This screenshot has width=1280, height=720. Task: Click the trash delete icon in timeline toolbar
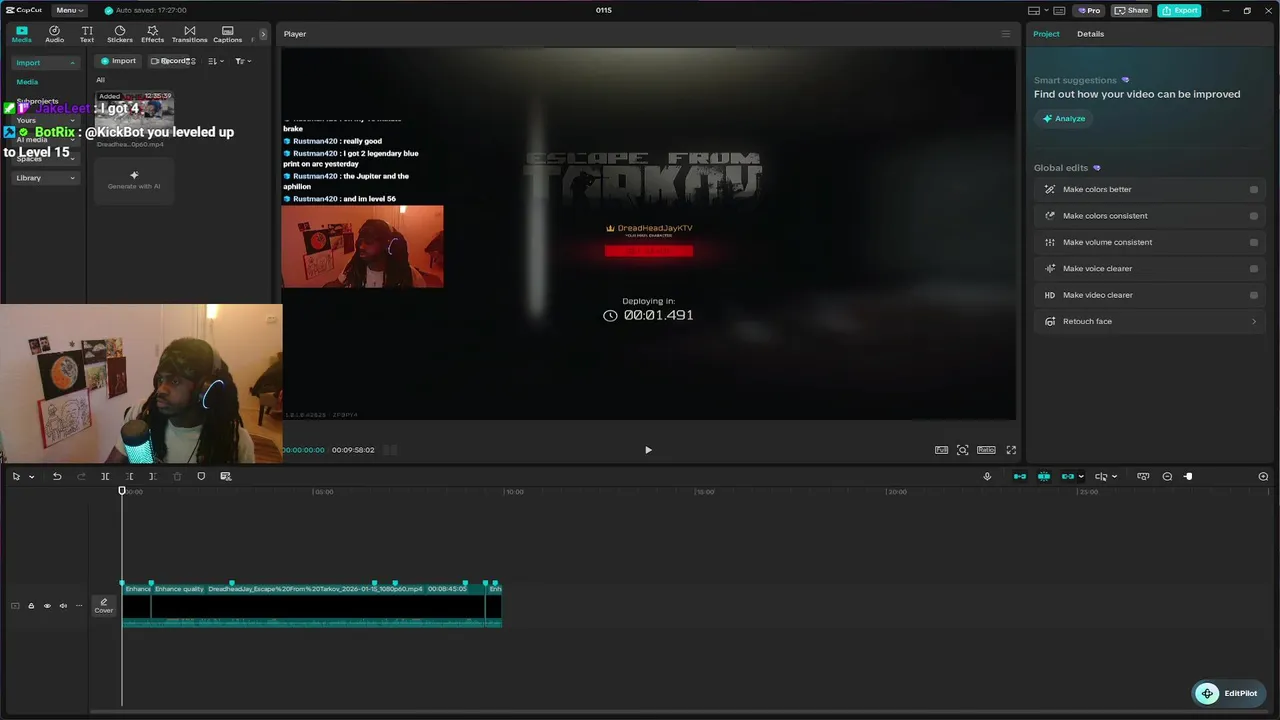(x=177, y=476)
